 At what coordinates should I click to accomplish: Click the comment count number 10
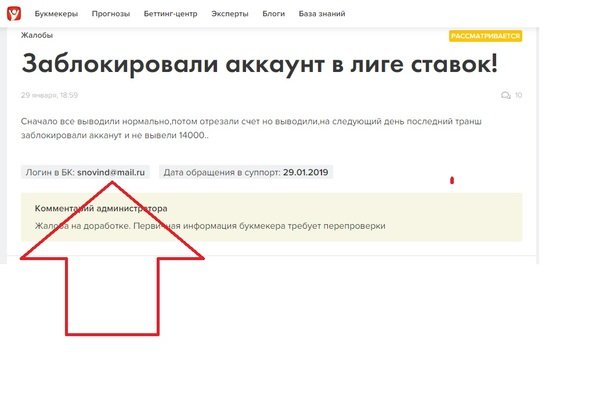tap(518, 95)
